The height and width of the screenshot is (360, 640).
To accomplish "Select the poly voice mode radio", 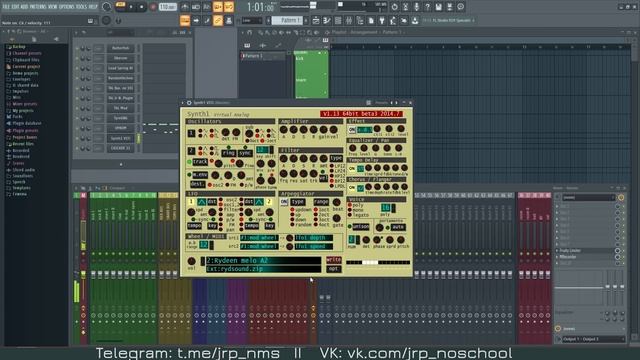I will [x=350, y=205].
